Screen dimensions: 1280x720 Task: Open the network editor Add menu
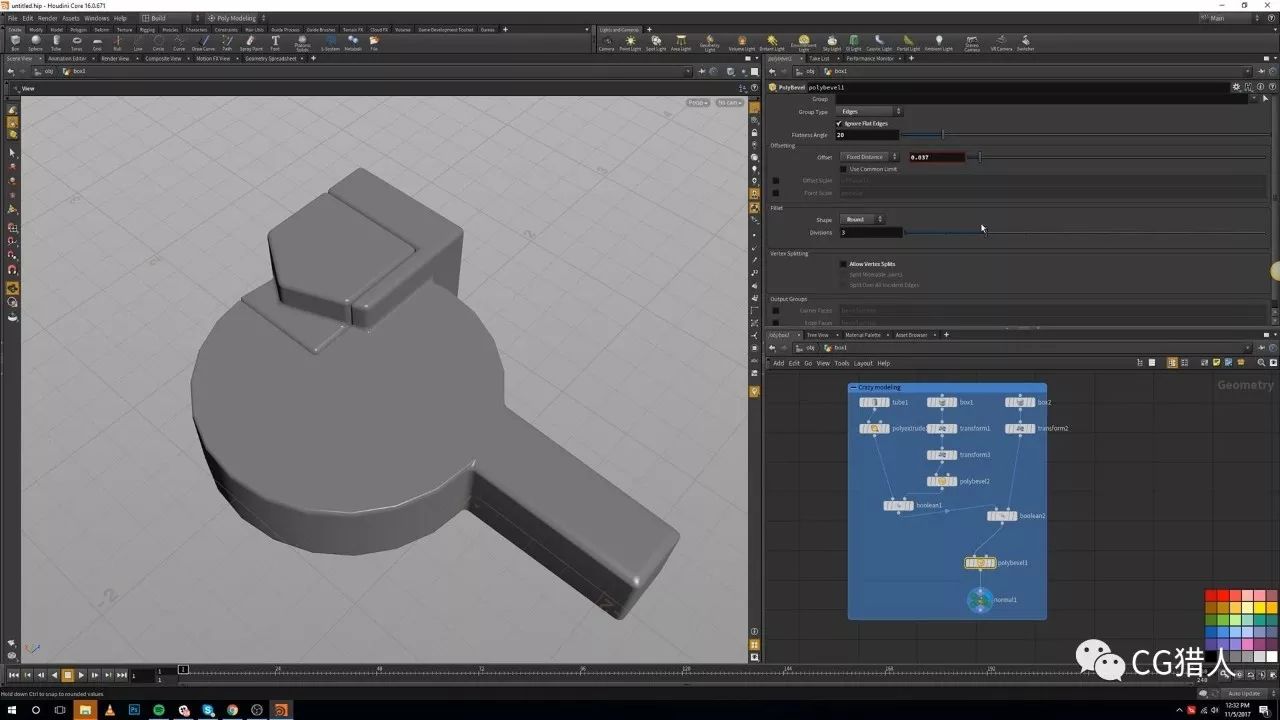click(x=778, y=363)
